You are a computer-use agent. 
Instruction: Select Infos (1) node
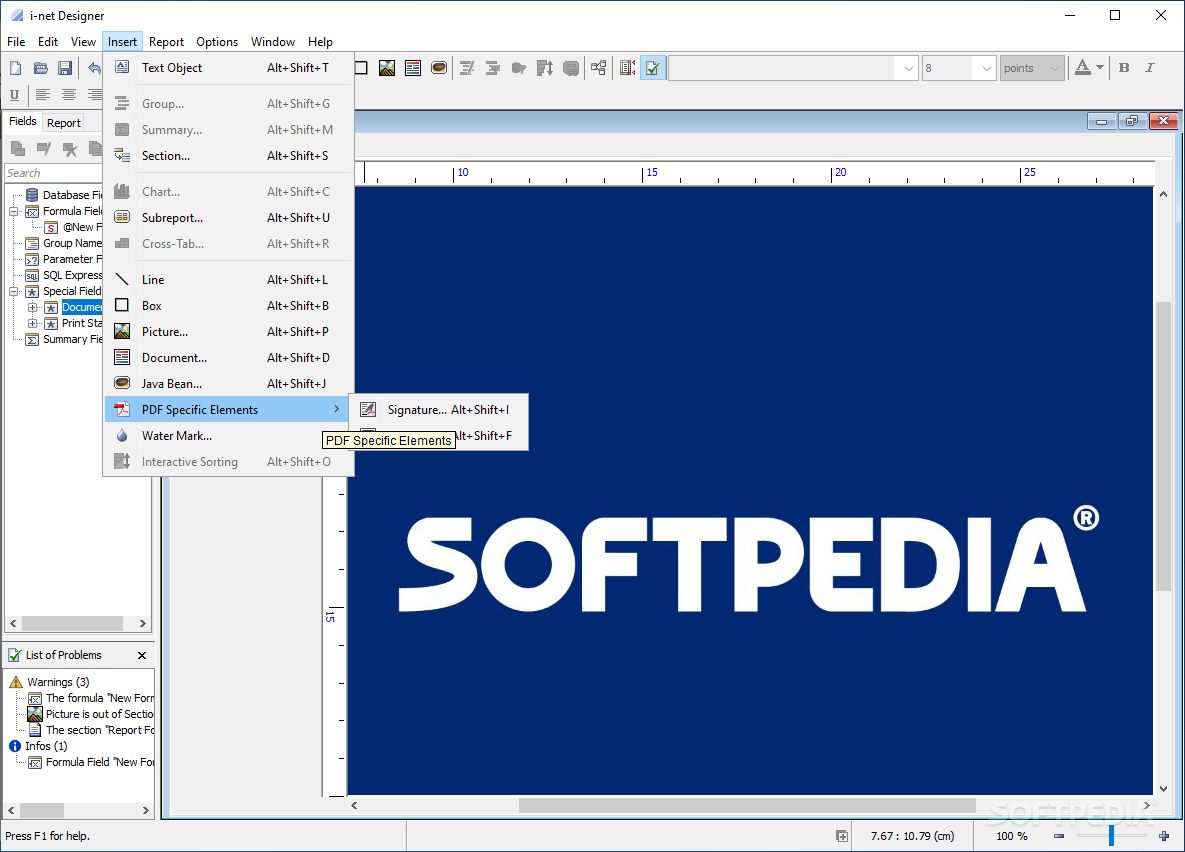46,746
